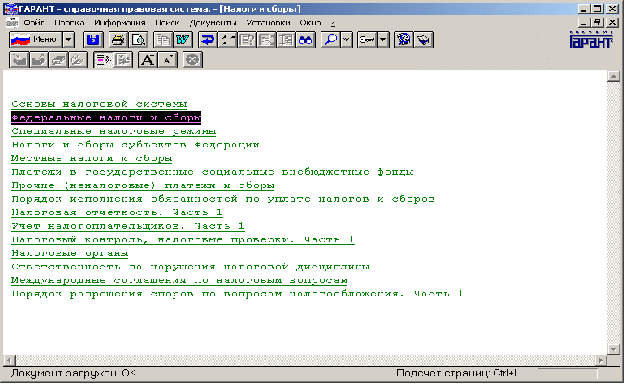Open the Окна menu

click(x=310, y=23)
